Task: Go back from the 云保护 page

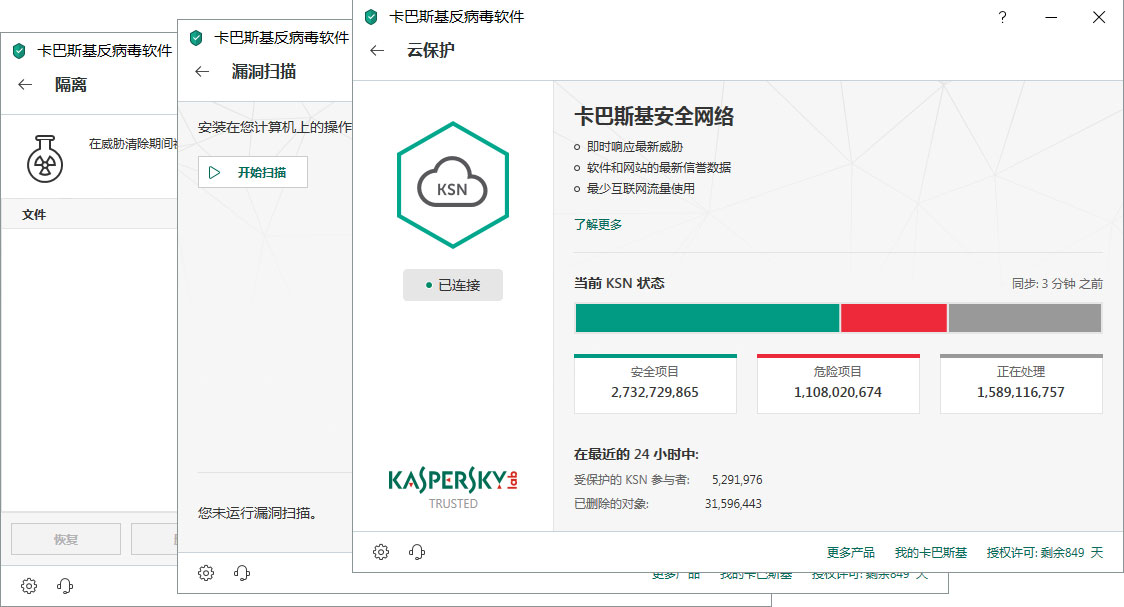Action: [x=377, y=50]
